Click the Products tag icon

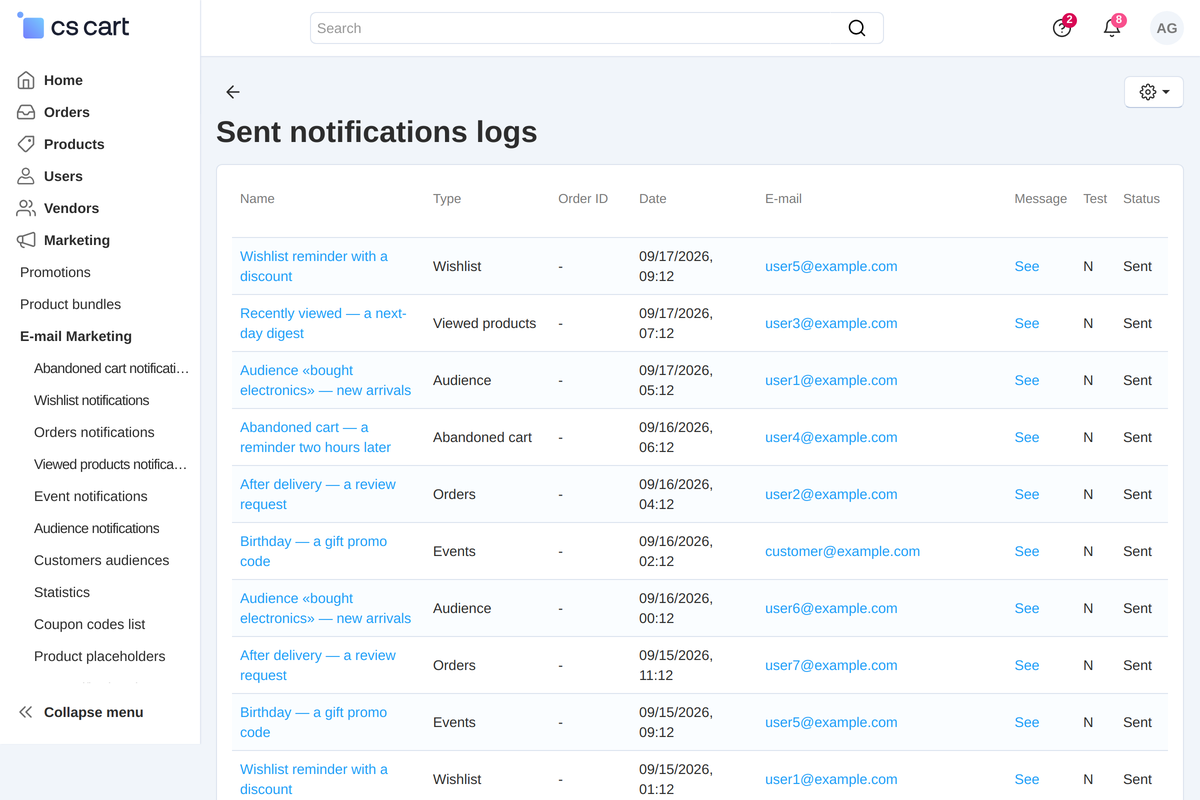(26, 144)
